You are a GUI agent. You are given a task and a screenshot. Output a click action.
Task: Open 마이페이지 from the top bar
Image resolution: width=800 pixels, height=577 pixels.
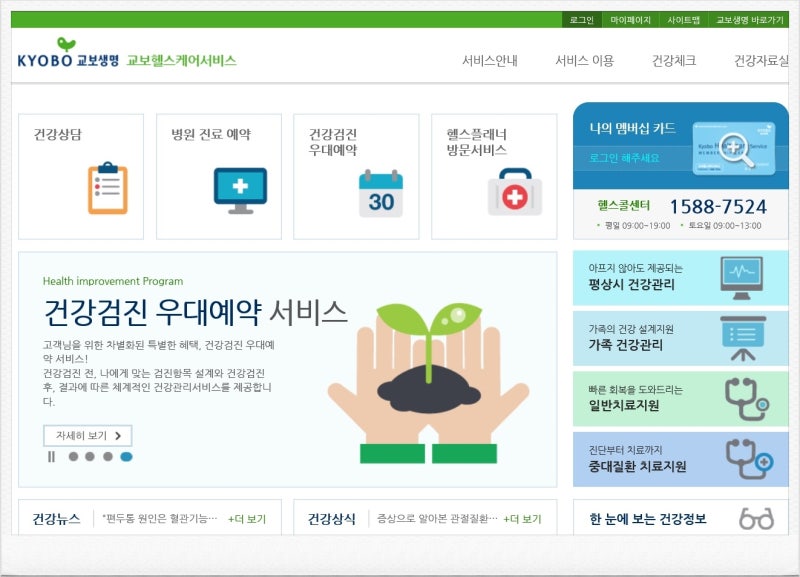[x=631, y=20]
